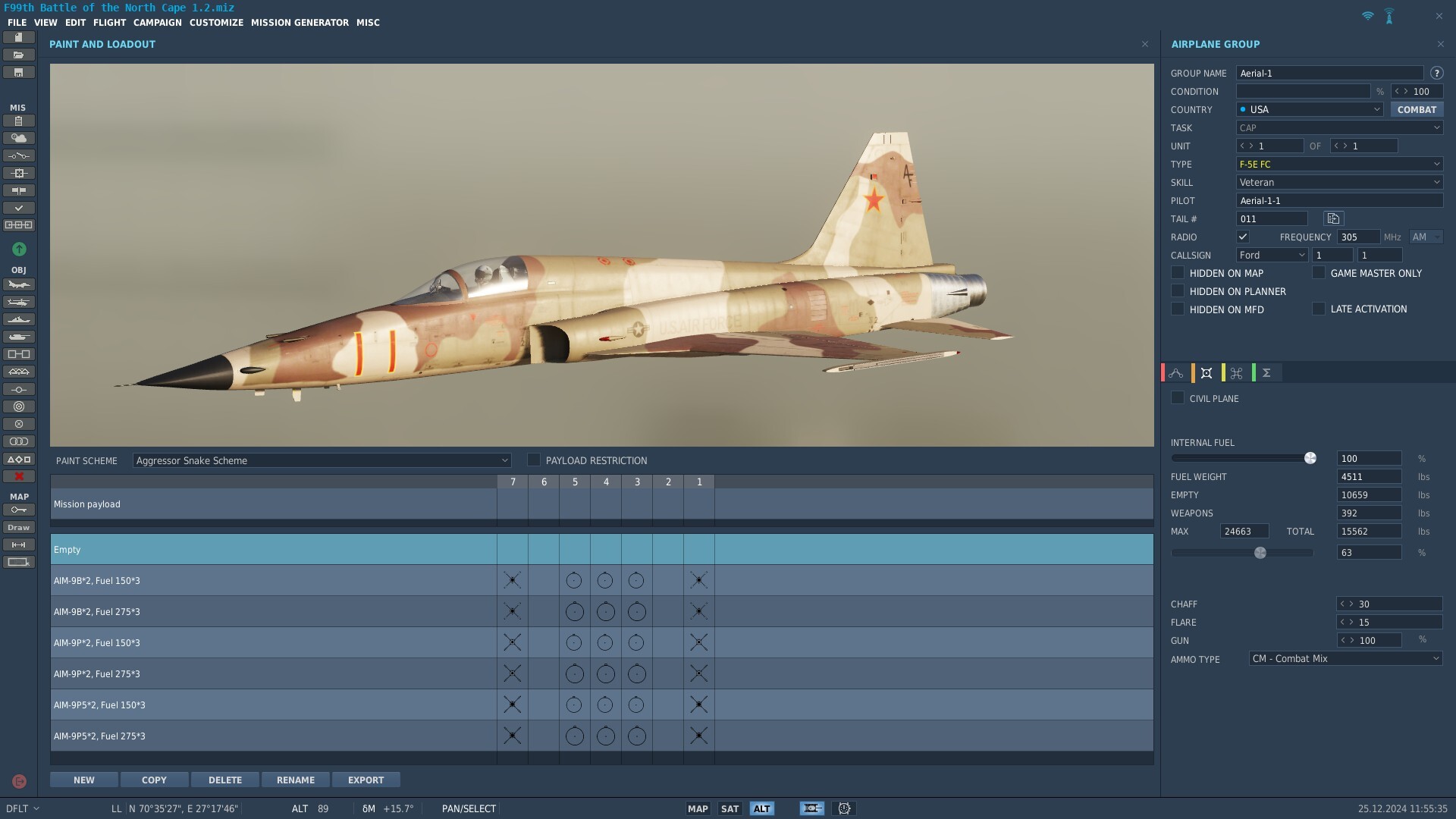The height and width of the screenshot is (819, 1456).
Task: Click NEW payload button
Action: [84, 780]
